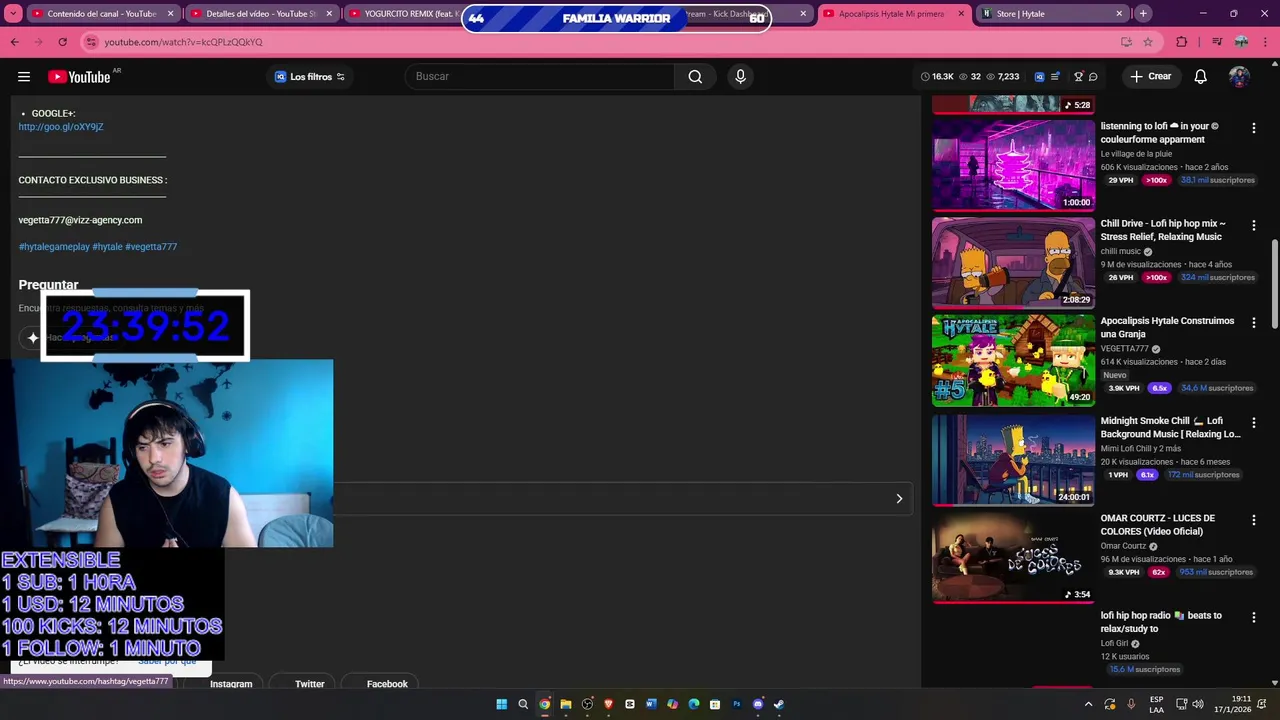The height and width of the screenshot is (720, 1280).
Task: Open options for listenning to lofi video
Action: click(x=1254, y=128)
